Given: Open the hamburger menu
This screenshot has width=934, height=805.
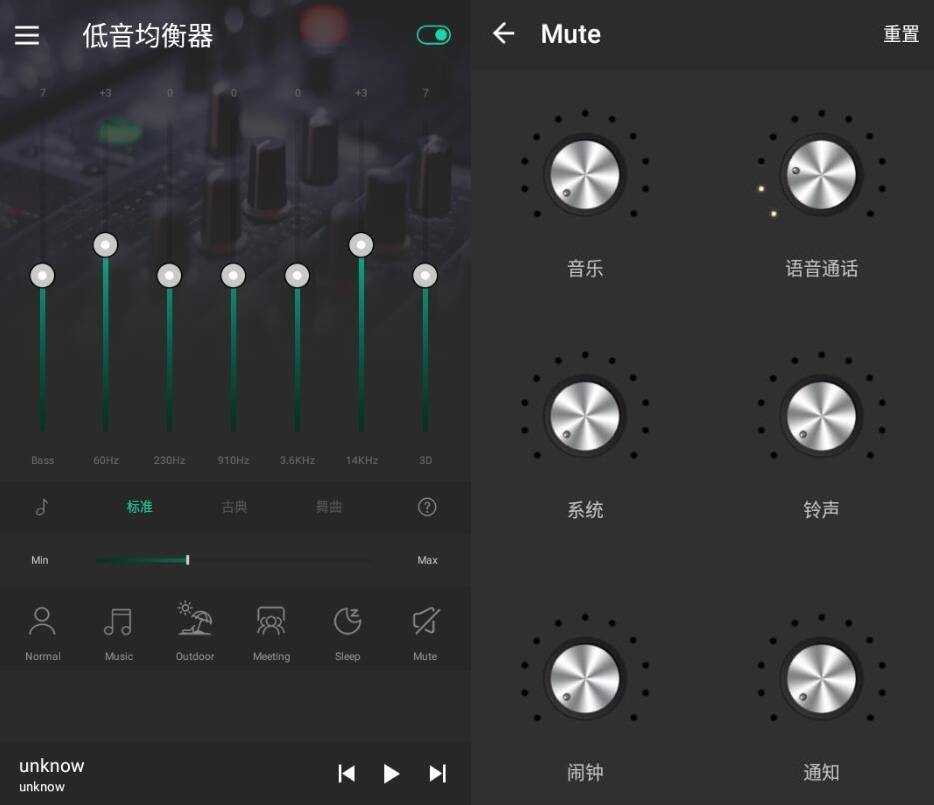Looking at the screenshot, I should 27,35.
